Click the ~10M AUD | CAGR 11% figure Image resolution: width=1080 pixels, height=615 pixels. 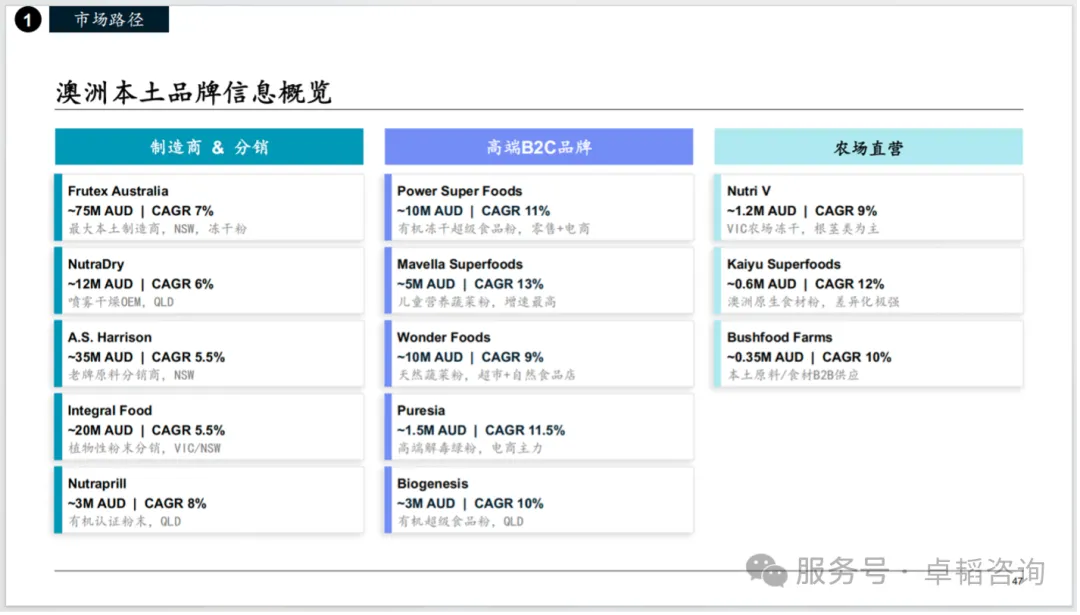point(474,211)
